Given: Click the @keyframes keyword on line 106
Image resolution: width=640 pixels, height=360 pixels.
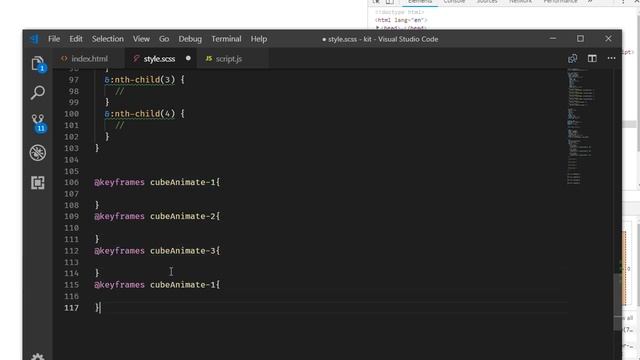Looking at the screenshot, I should click(119, 182).
